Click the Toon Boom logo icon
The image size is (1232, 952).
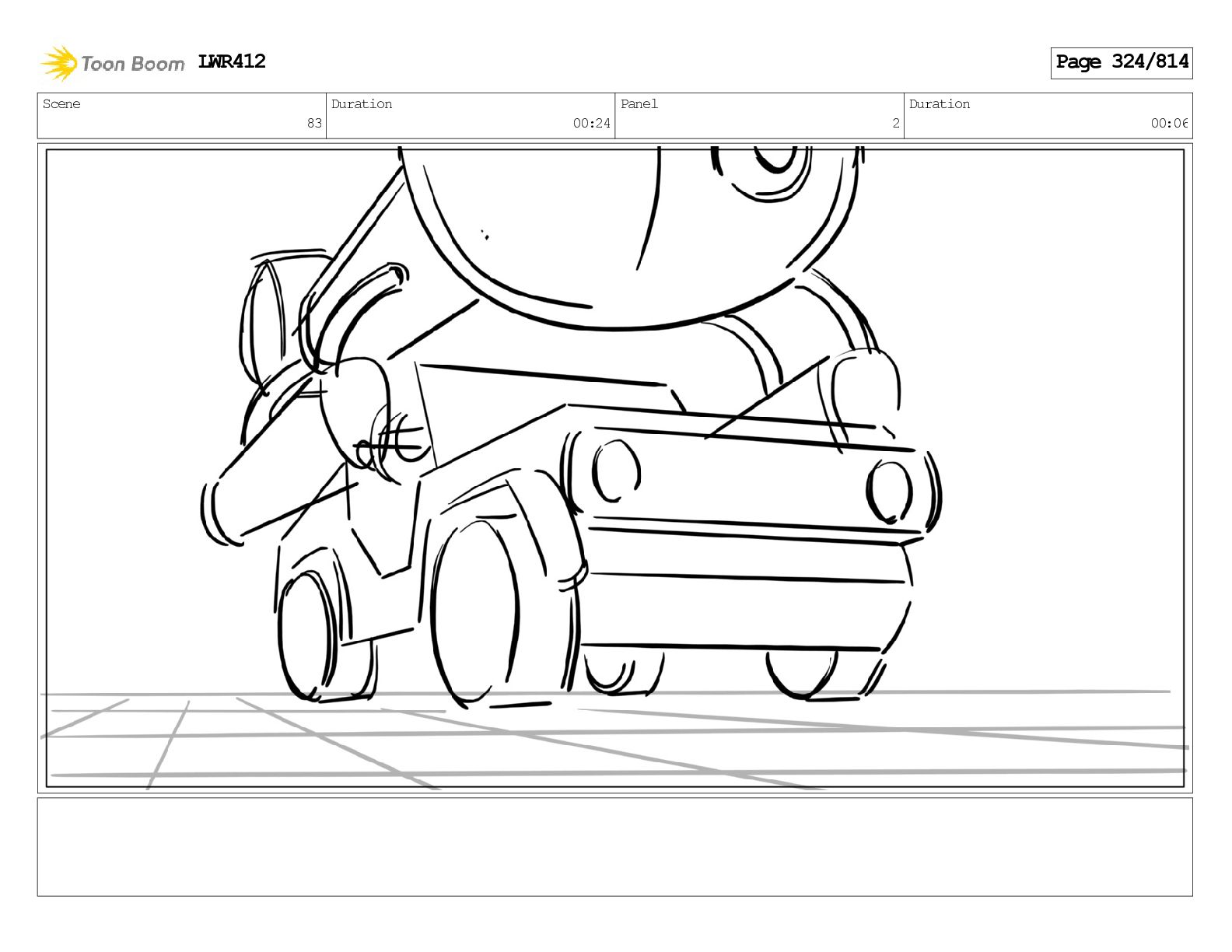point(59,63)
